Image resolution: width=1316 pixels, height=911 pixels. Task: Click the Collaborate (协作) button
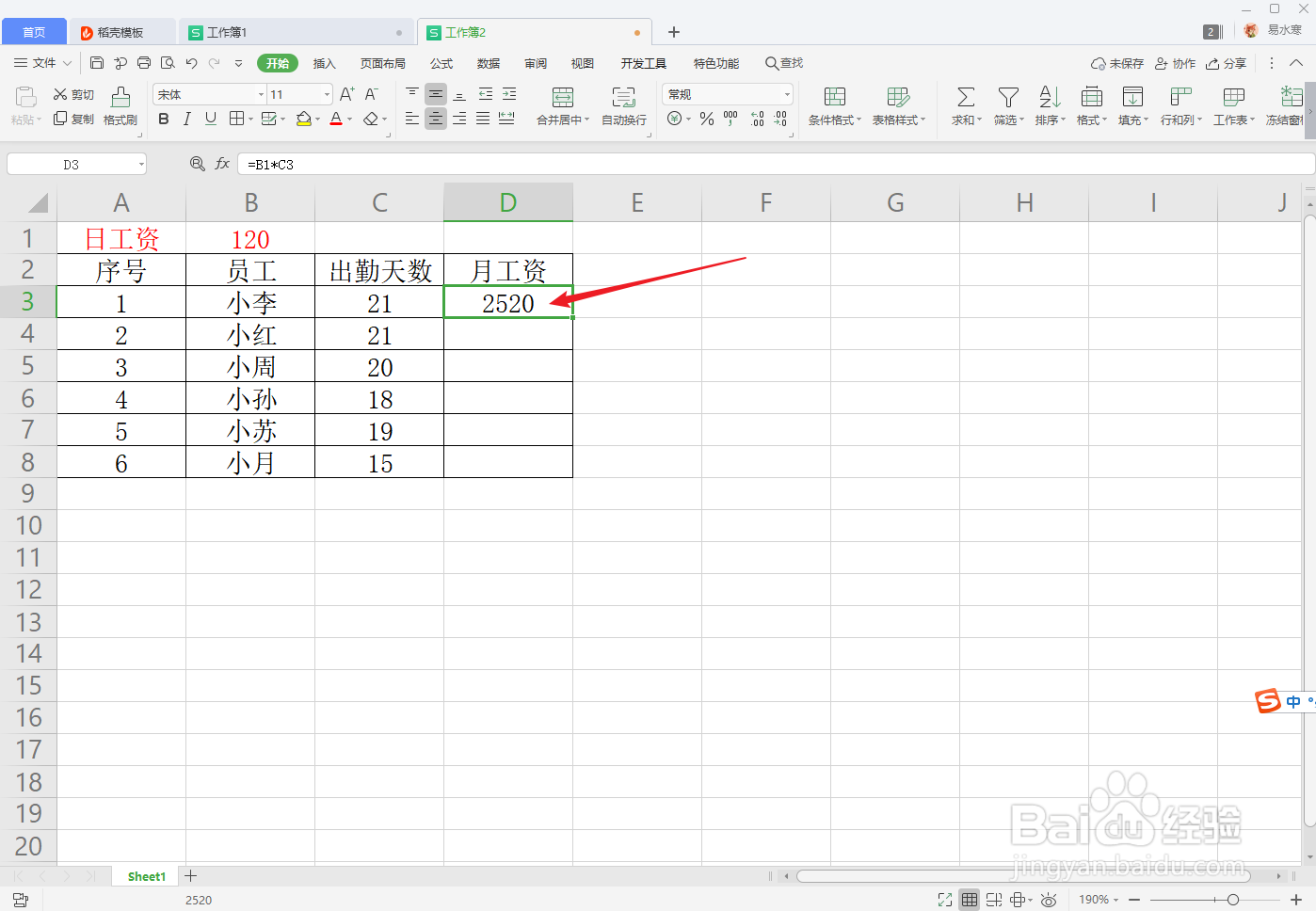[1176, 63]
